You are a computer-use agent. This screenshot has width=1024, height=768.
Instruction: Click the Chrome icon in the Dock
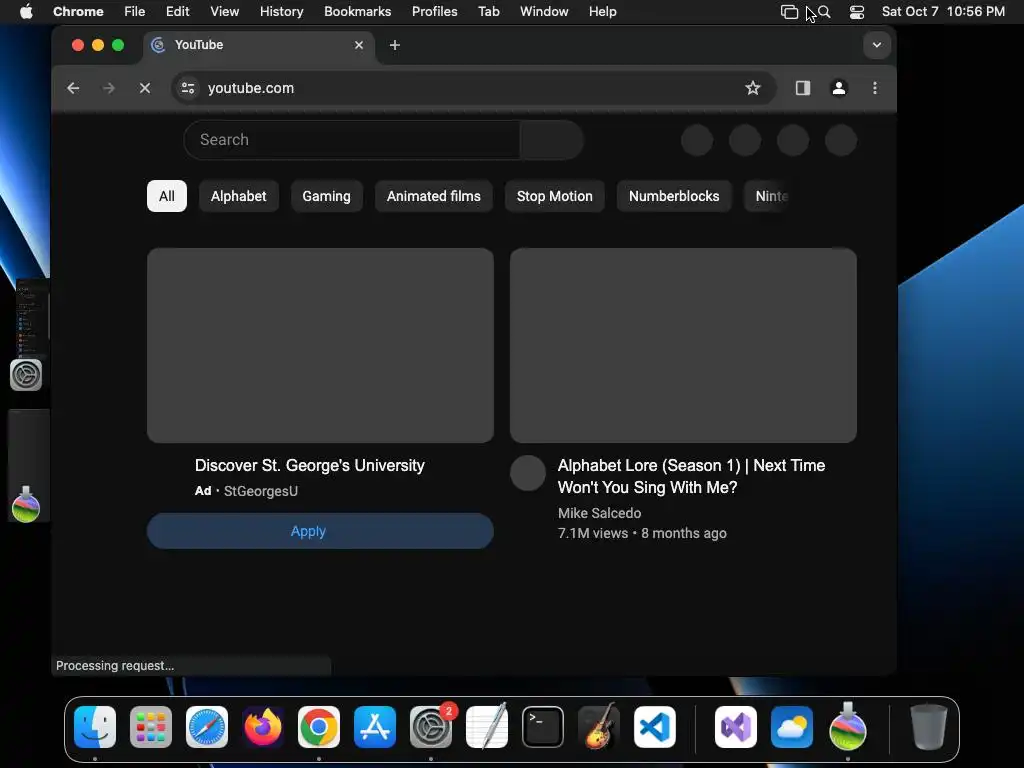(319, 727)
